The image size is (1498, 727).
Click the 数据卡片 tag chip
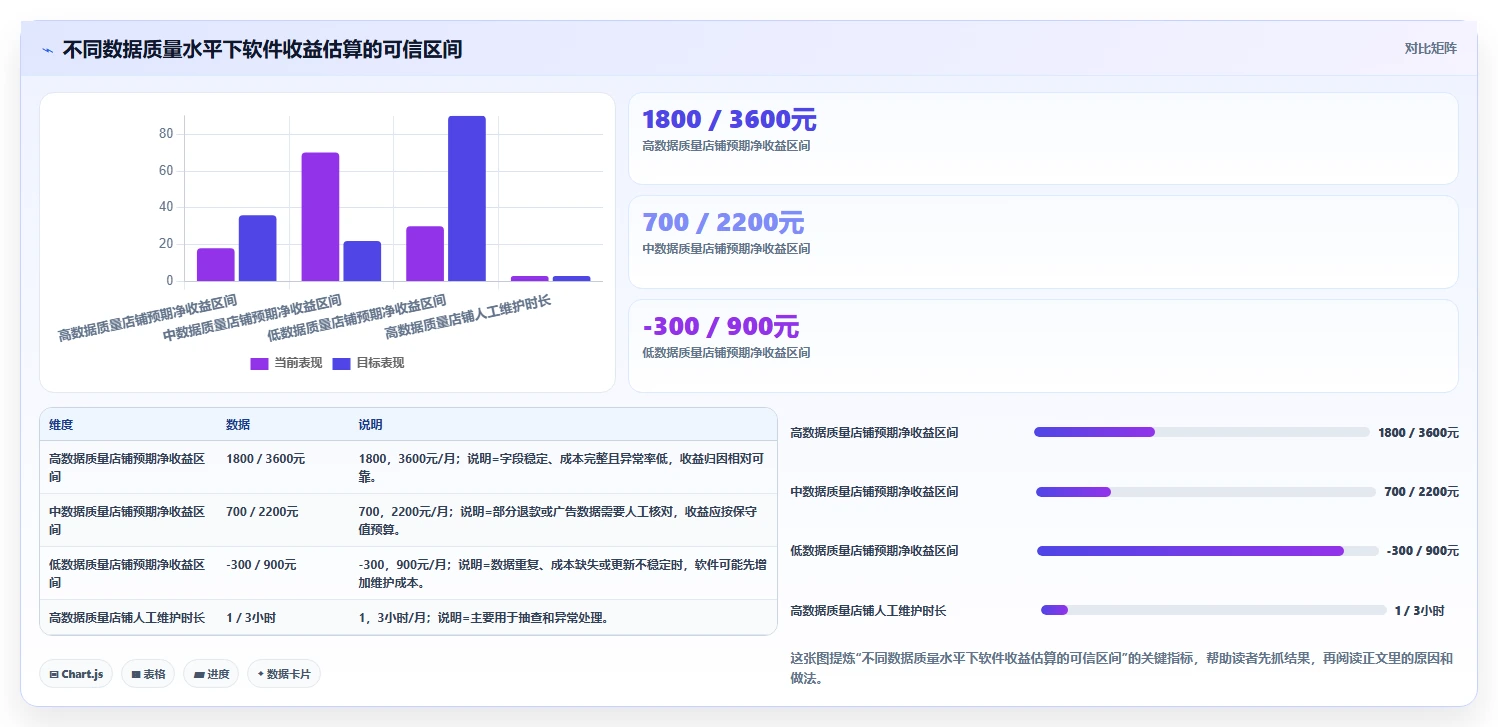click(x=284, y=674)
